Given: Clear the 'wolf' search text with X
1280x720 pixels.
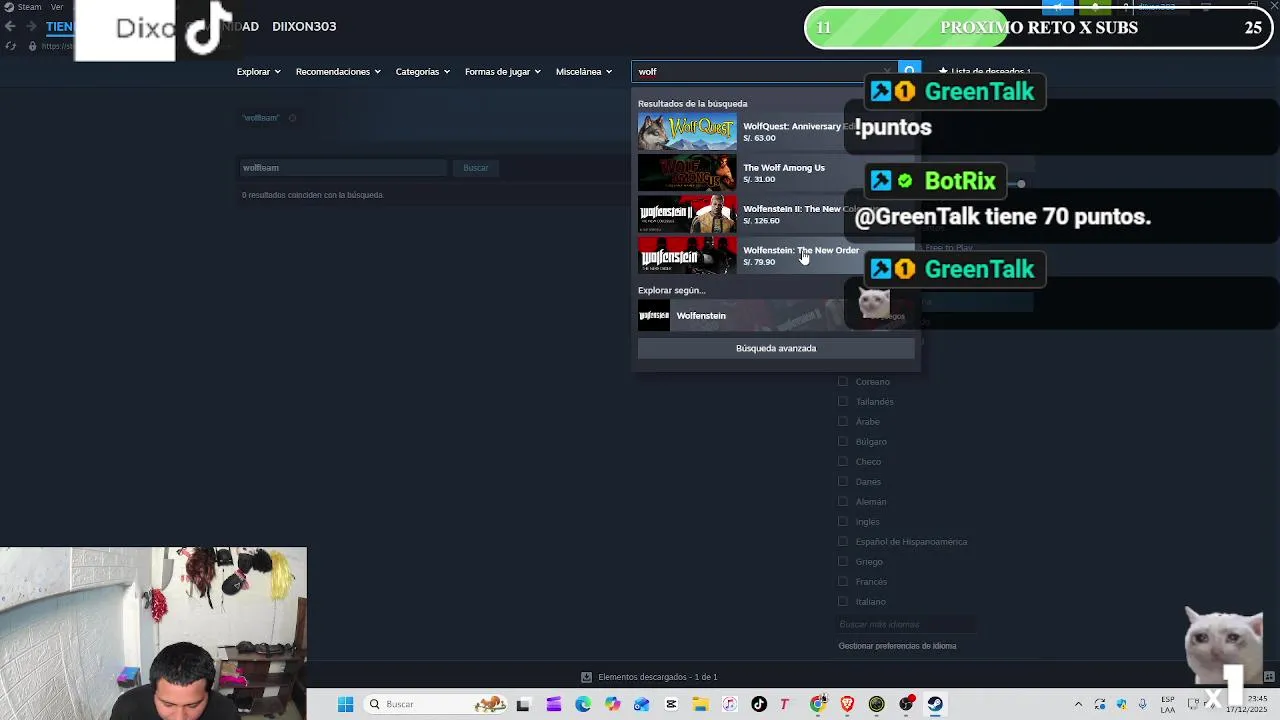Looking at the screenshot, I should pyautogui.click(x=887, y=72).
